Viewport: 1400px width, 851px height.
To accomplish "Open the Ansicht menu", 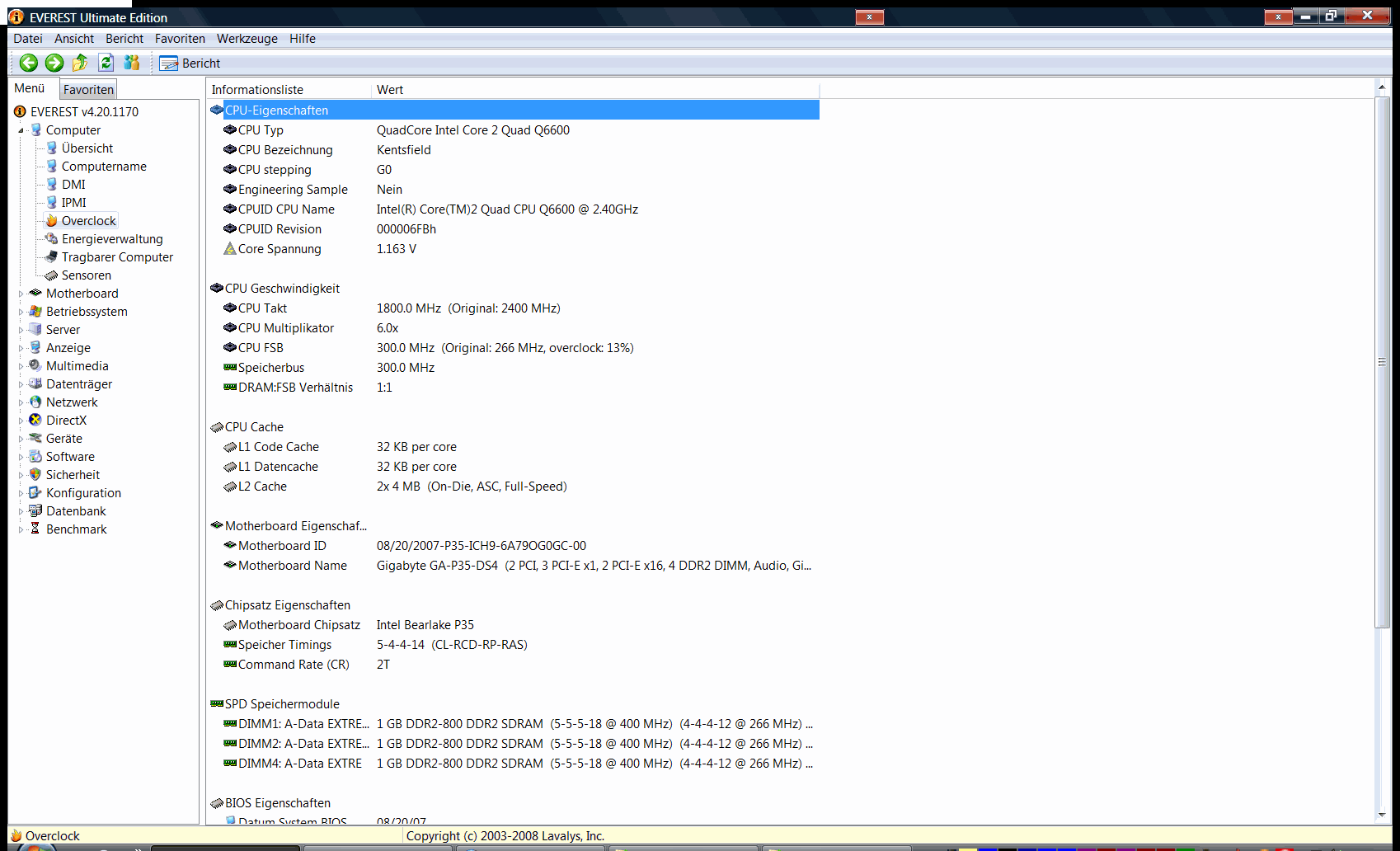I will 74,39.
